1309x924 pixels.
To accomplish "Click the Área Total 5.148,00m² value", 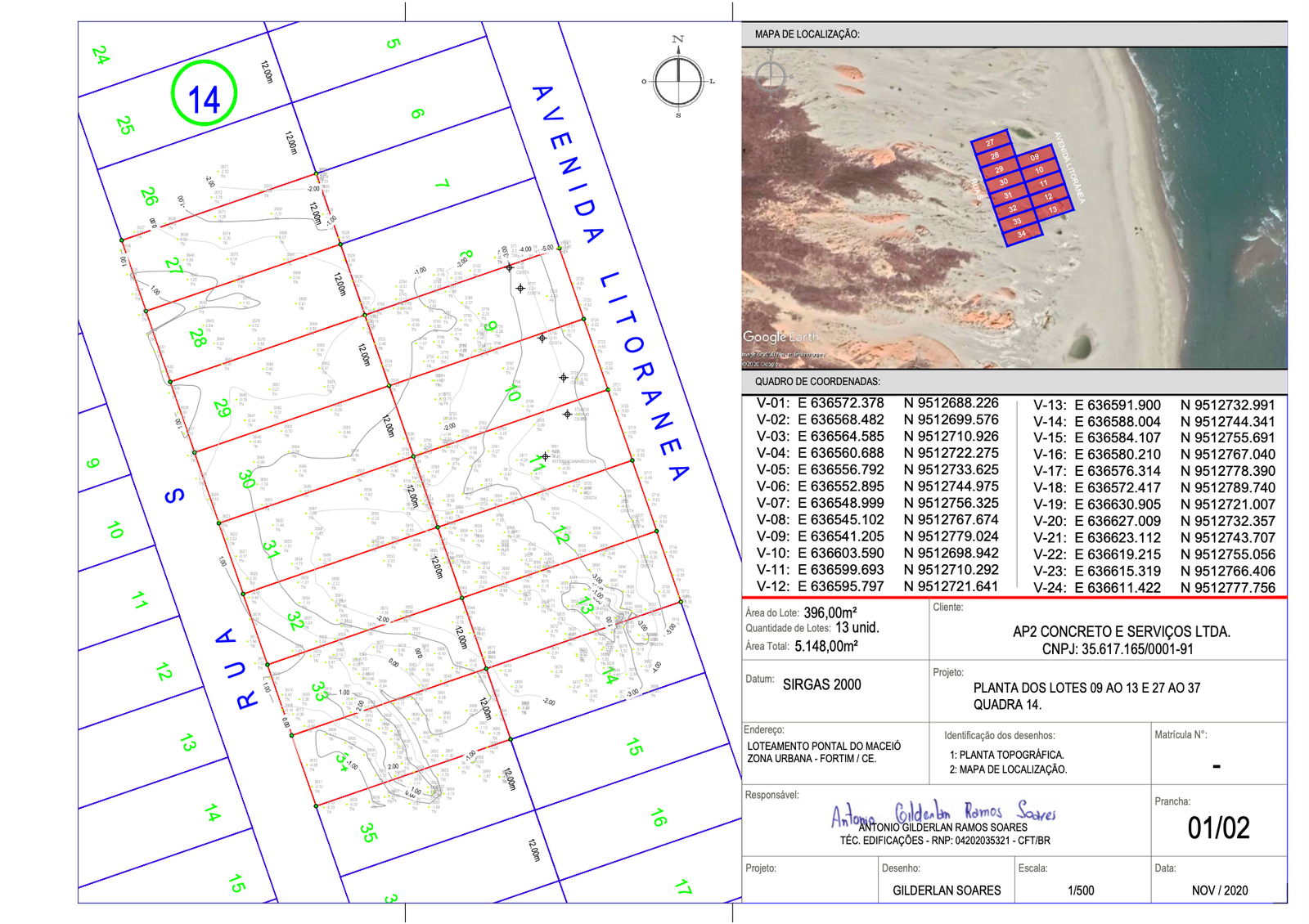I will click(x=825, y=646).
